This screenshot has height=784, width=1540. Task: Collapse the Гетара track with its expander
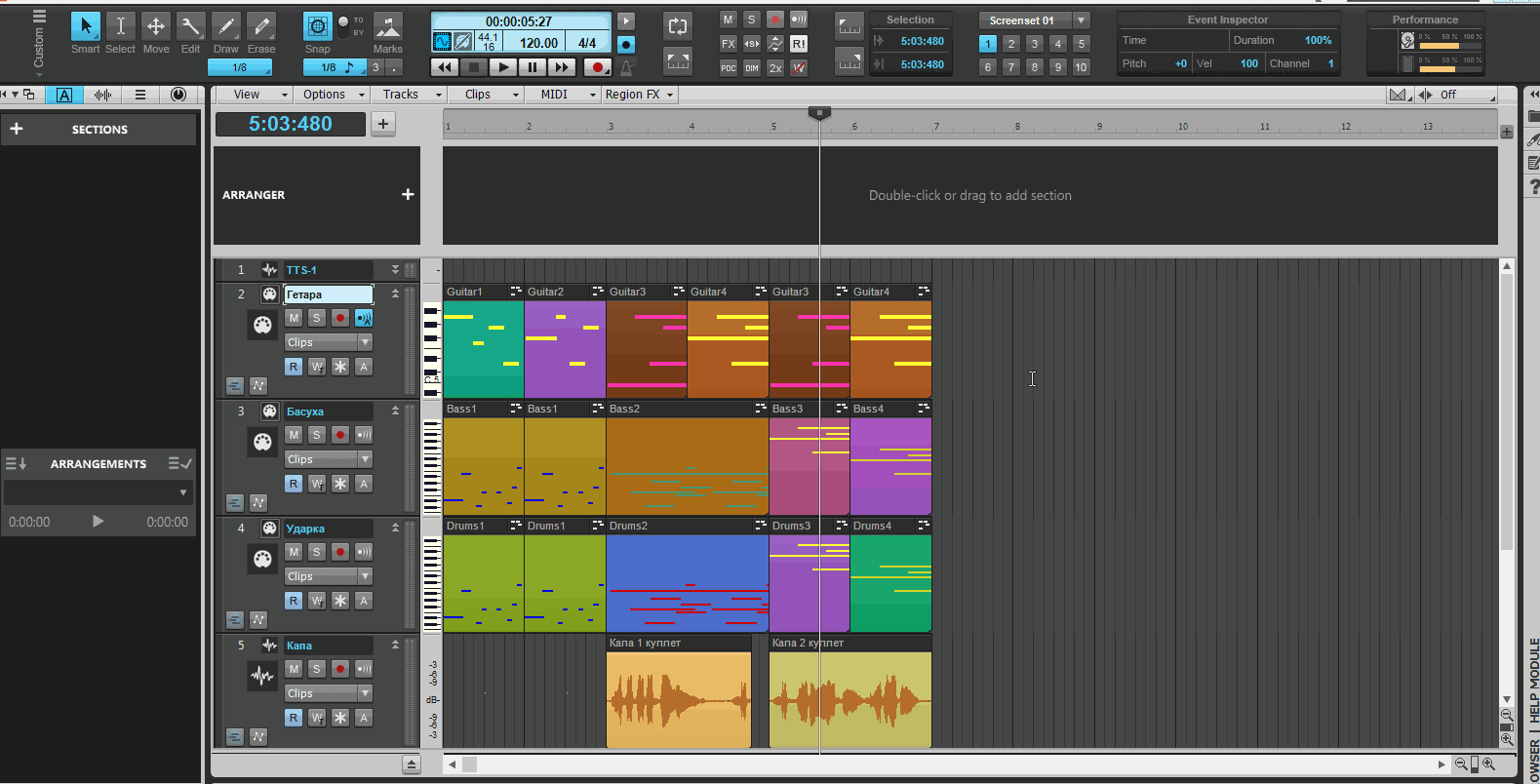click(395, 294)
